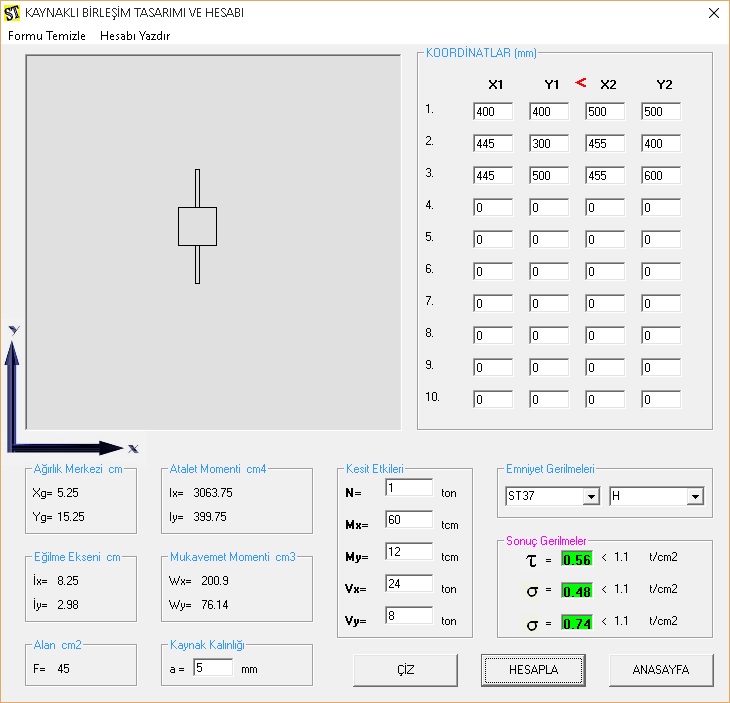Click the ÇİZ button
The image size is (730, 703).
[x=406, y=670]
